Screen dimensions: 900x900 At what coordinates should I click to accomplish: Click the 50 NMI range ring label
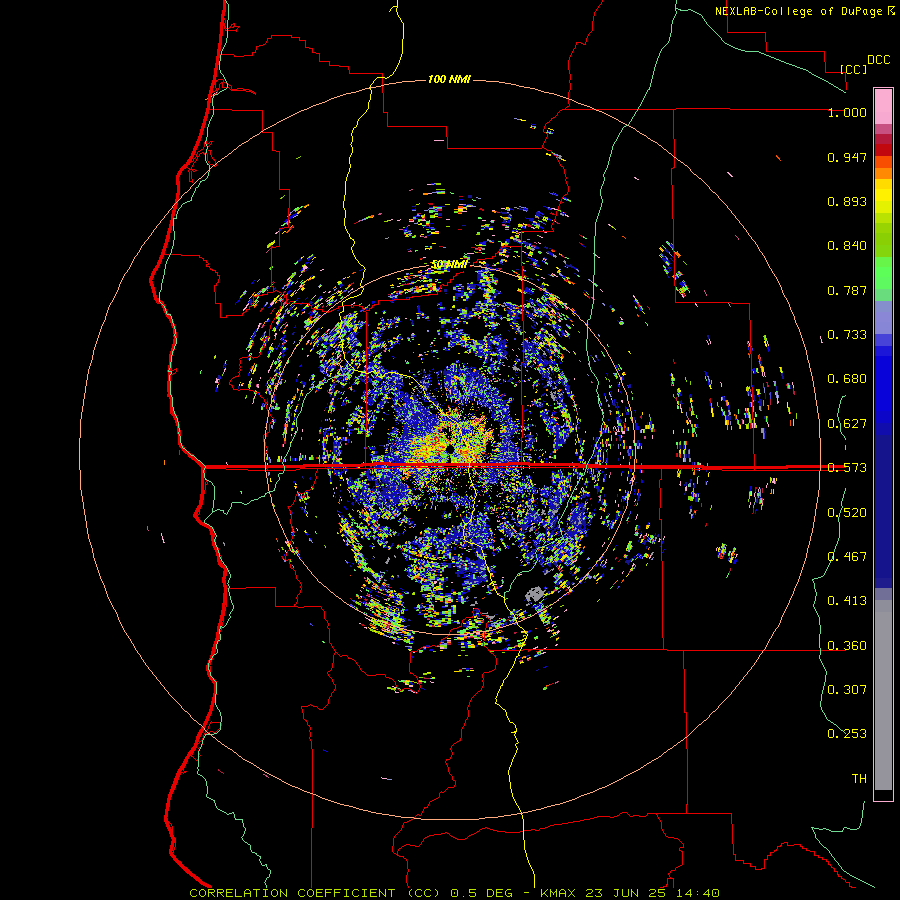coord(449,265)
